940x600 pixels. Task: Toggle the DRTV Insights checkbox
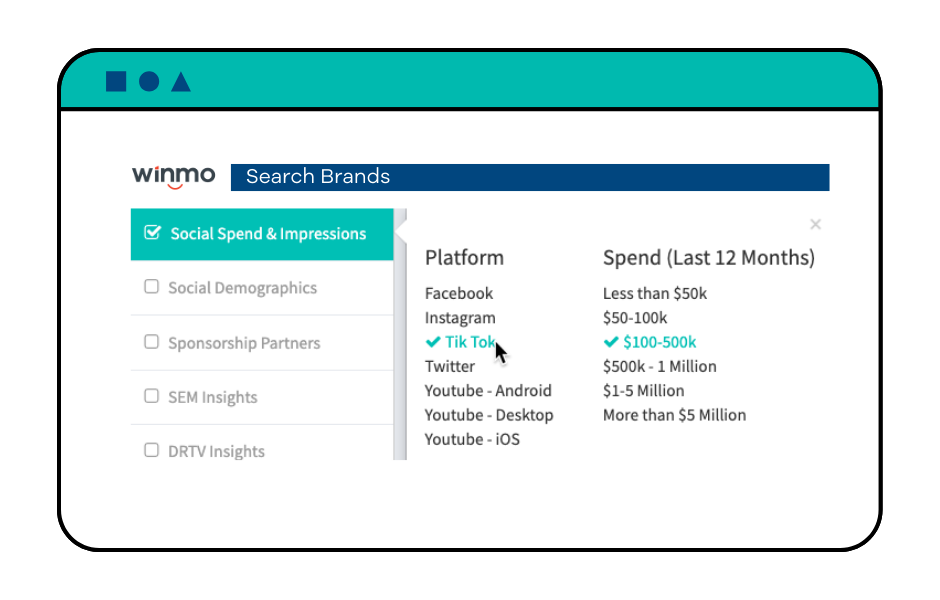152,450
